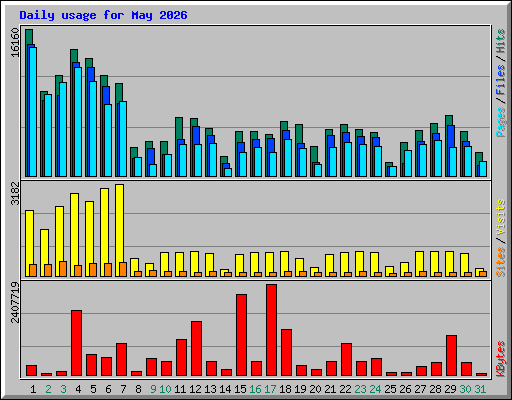Click day 29 on the date axis

[450, 389]
